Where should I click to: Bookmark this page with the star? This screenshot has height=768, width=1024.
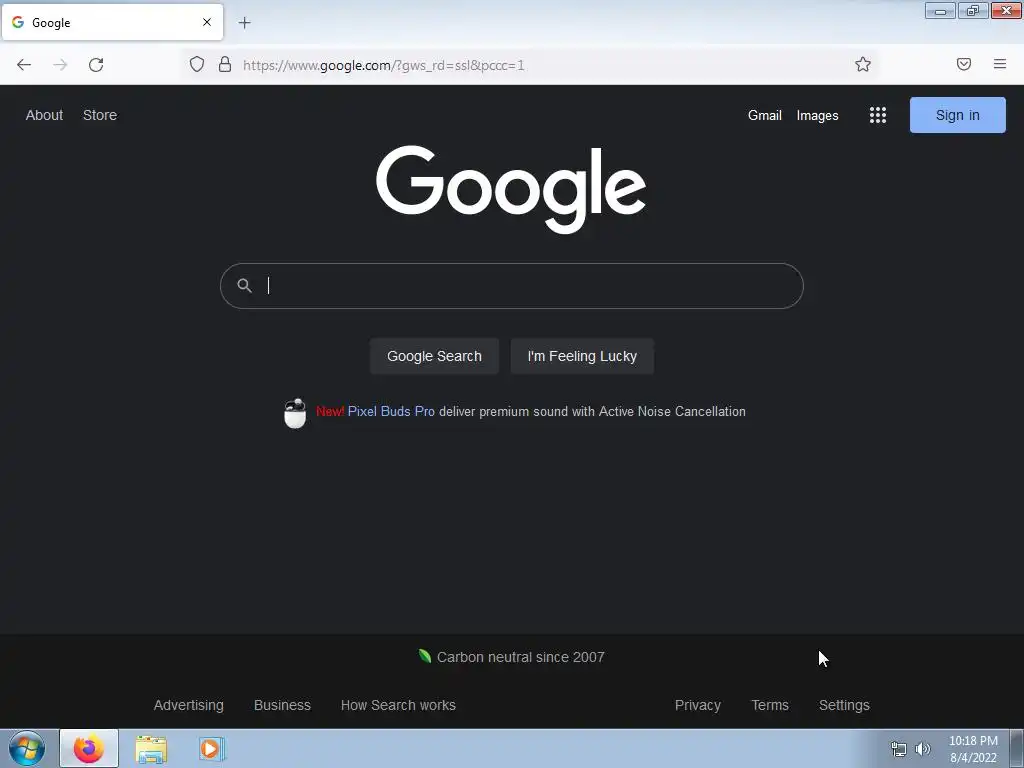863,64
